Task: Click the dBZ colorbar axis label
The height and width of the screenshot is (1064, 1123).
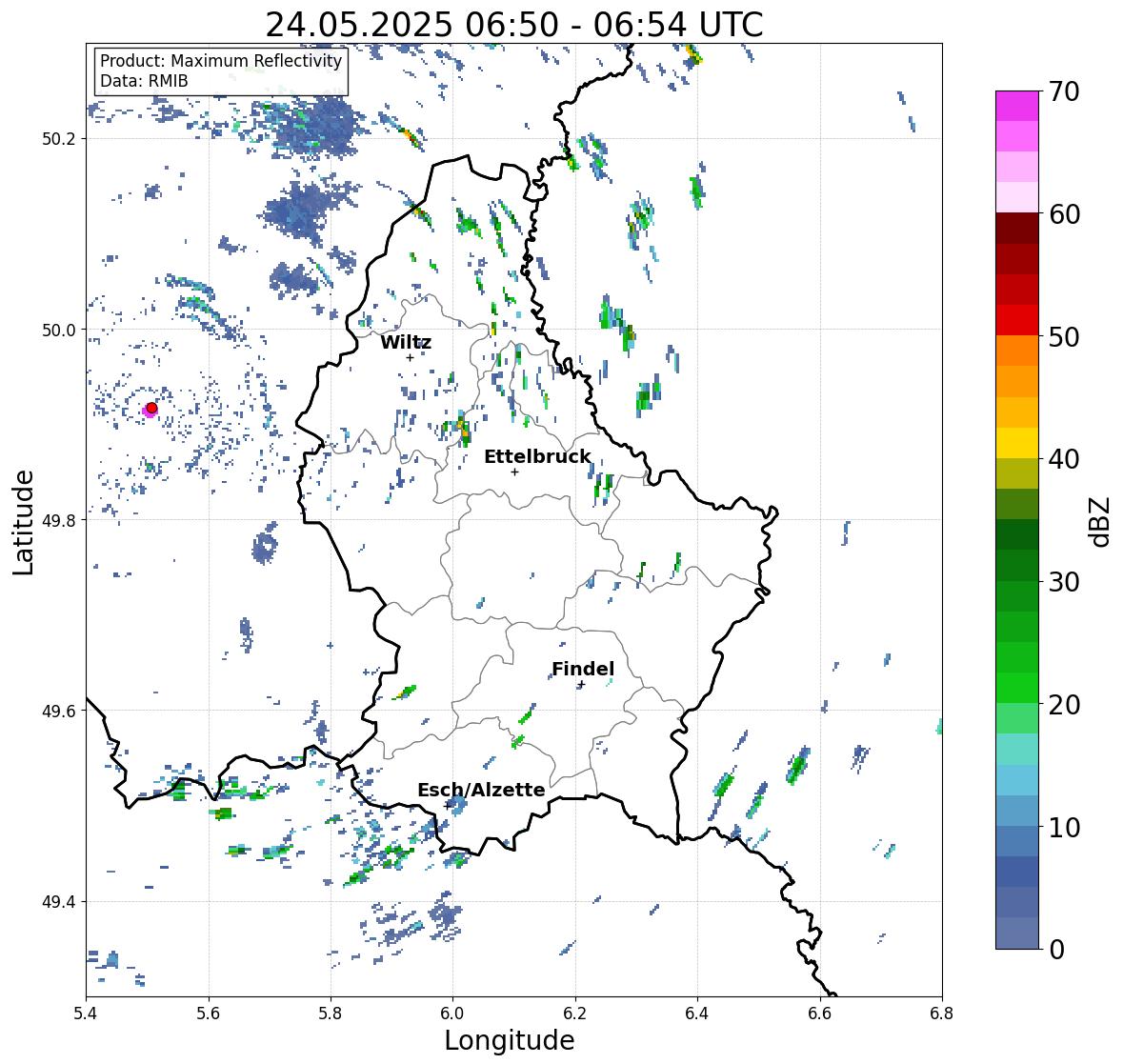Action: tap(1101, 521)
